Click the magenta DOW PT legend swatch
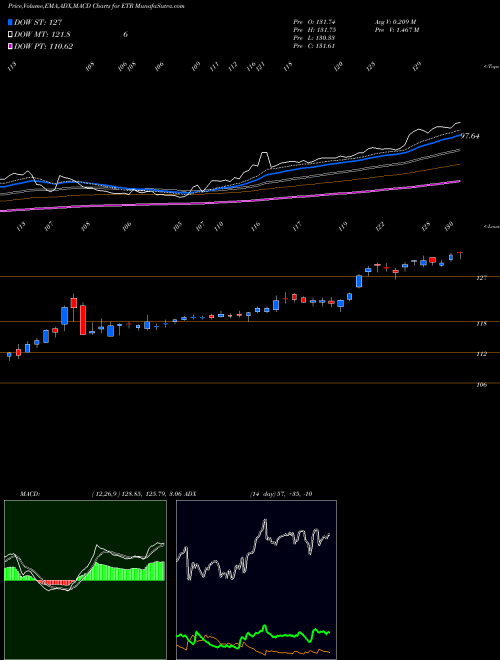This screenshot has height=660, width=500. tap(10, 46)
